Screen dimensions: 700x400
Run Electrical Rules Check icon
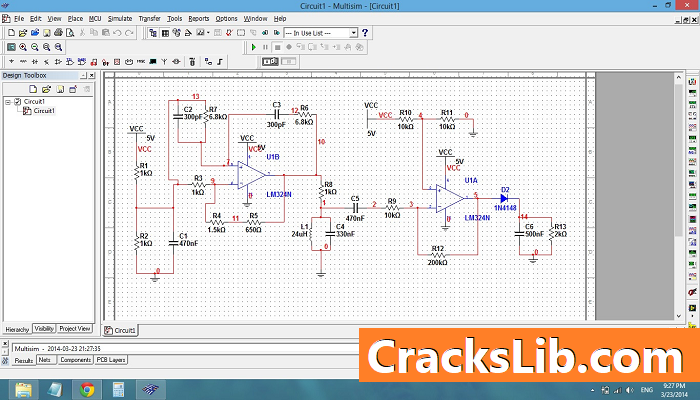click(x=229, y=33)
